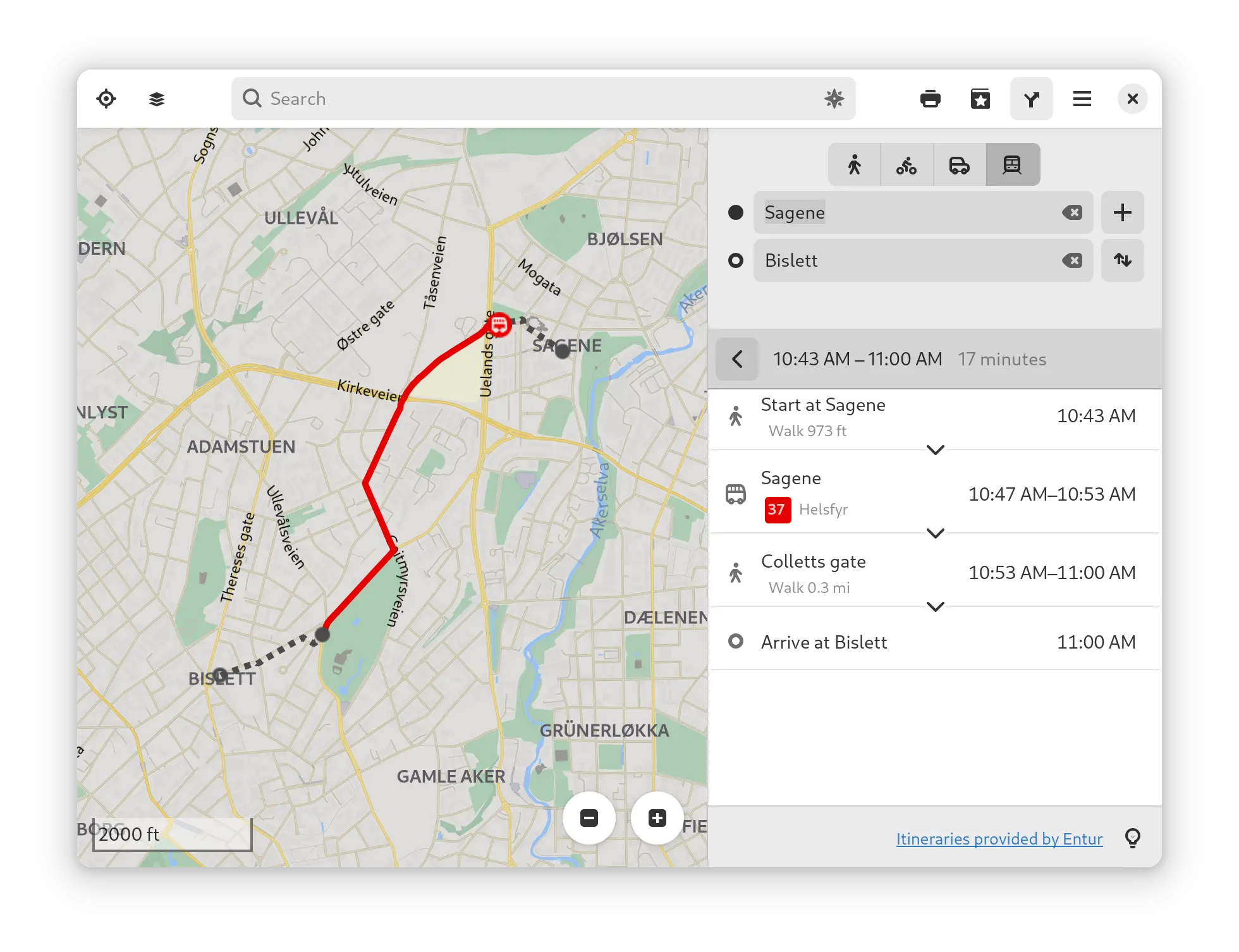Image resolution: width=1239 pixels, height=952 pixels.
Task: Open the map layers menu
Action: pyautogui.click(x=156, y=99)
